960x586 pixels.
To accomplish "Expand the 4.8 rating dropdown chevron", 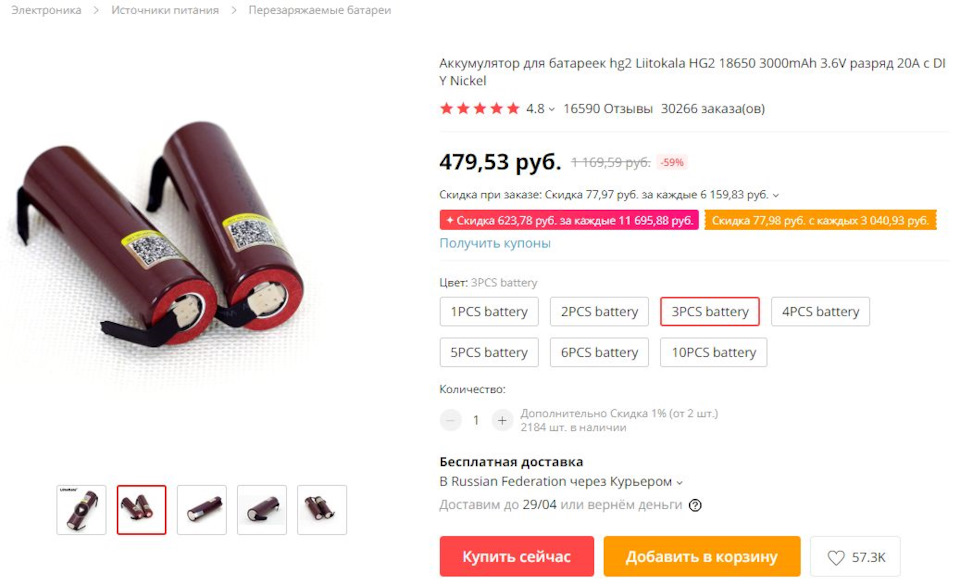I will point(552,110).
